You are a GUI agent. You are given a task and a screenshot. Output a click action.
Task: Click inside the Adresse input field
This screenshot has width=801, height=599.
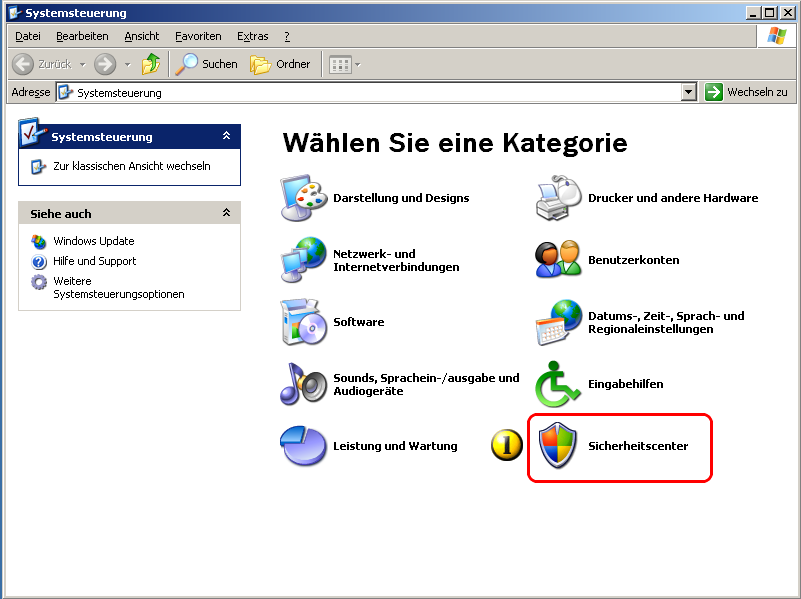[375, 92]
